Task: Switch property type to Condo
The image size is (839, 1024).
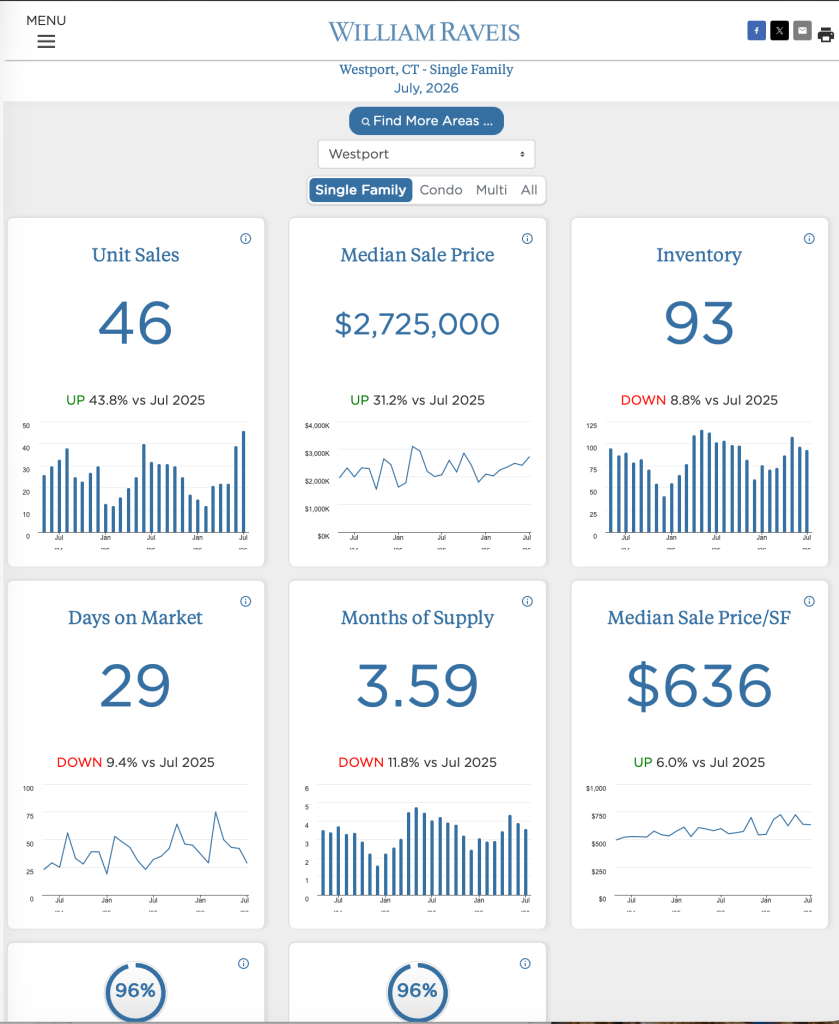Action: 441,190
